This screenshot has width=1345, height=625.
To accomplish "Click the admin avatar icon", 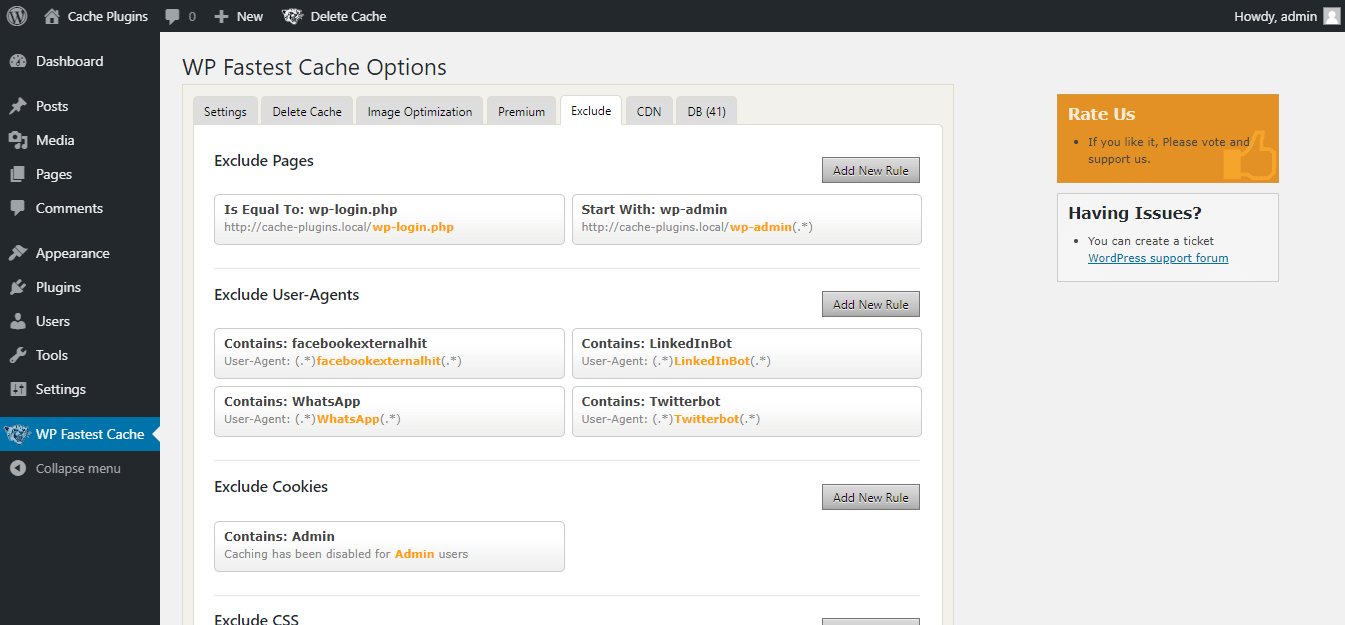I will 1331,16.
